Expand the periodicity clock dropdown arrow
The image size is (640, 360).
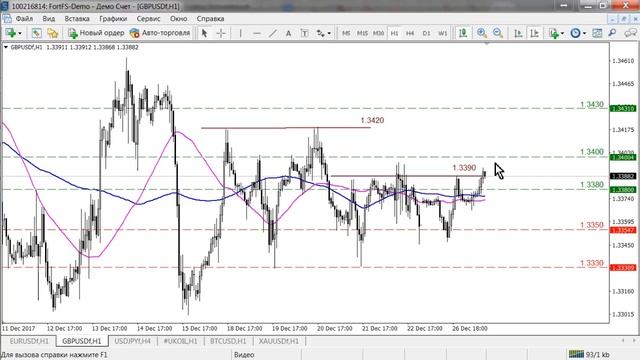coord(584,33)
